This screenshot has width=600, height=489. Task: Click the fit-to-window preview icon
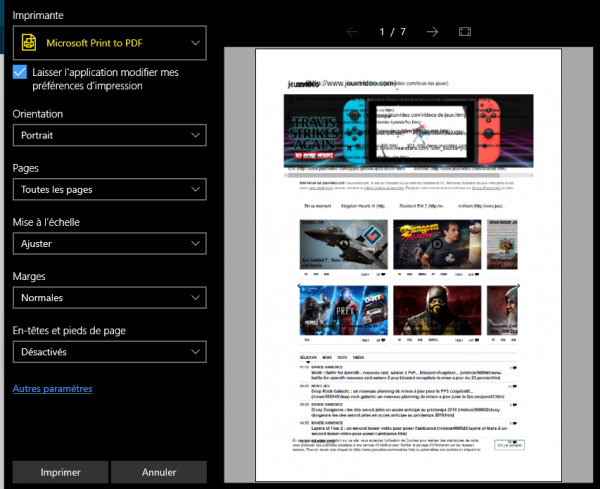(x=465, y=32)
